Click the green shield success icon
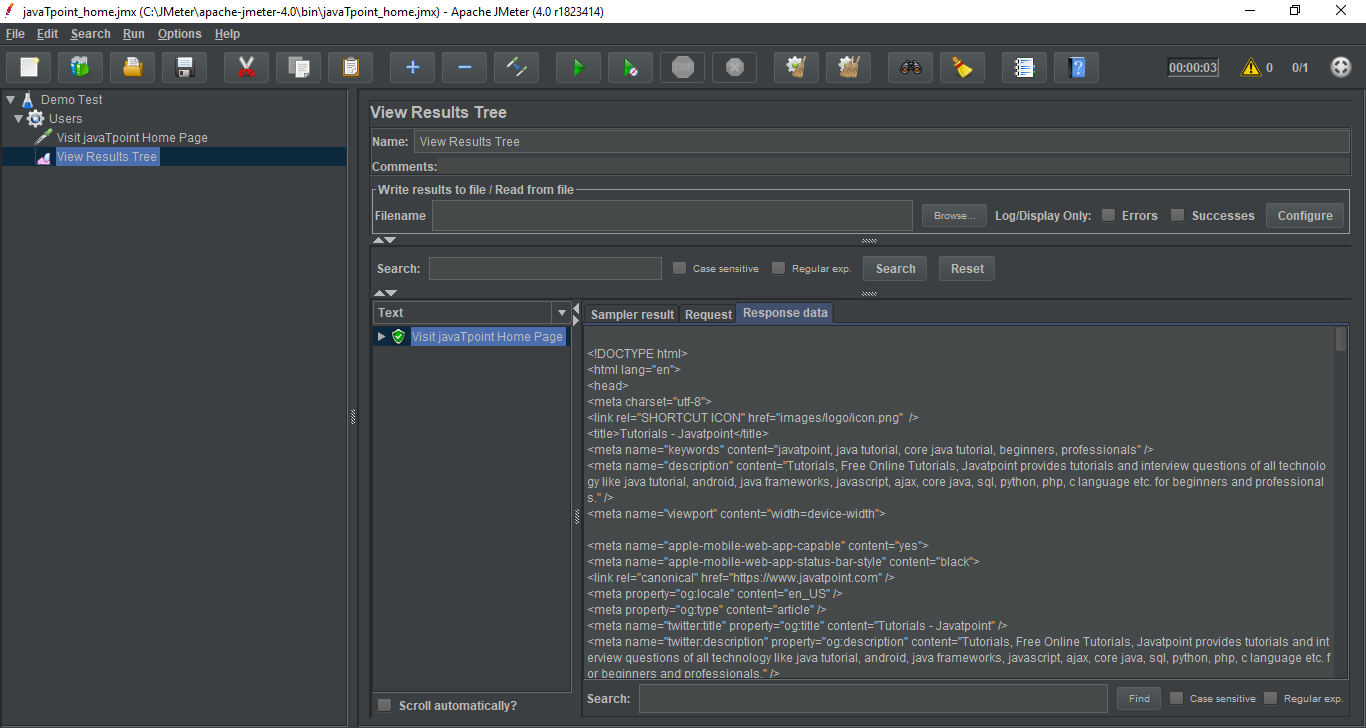1366x728 pixels. click(398, 337)
